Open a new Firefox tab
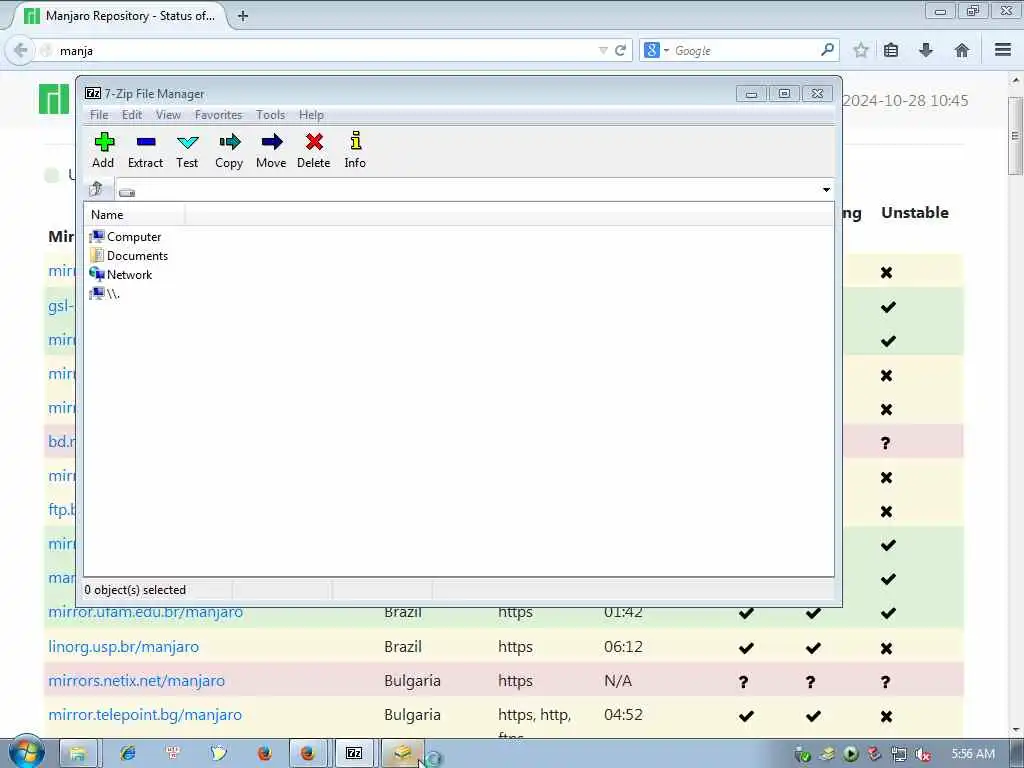This screenshot has width=1024, height=768. pos(243,16)
